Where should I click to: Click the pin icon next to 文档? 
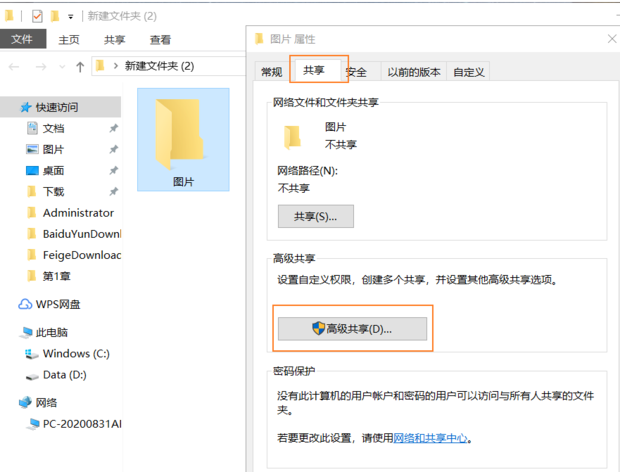click(x=113, y=128)
